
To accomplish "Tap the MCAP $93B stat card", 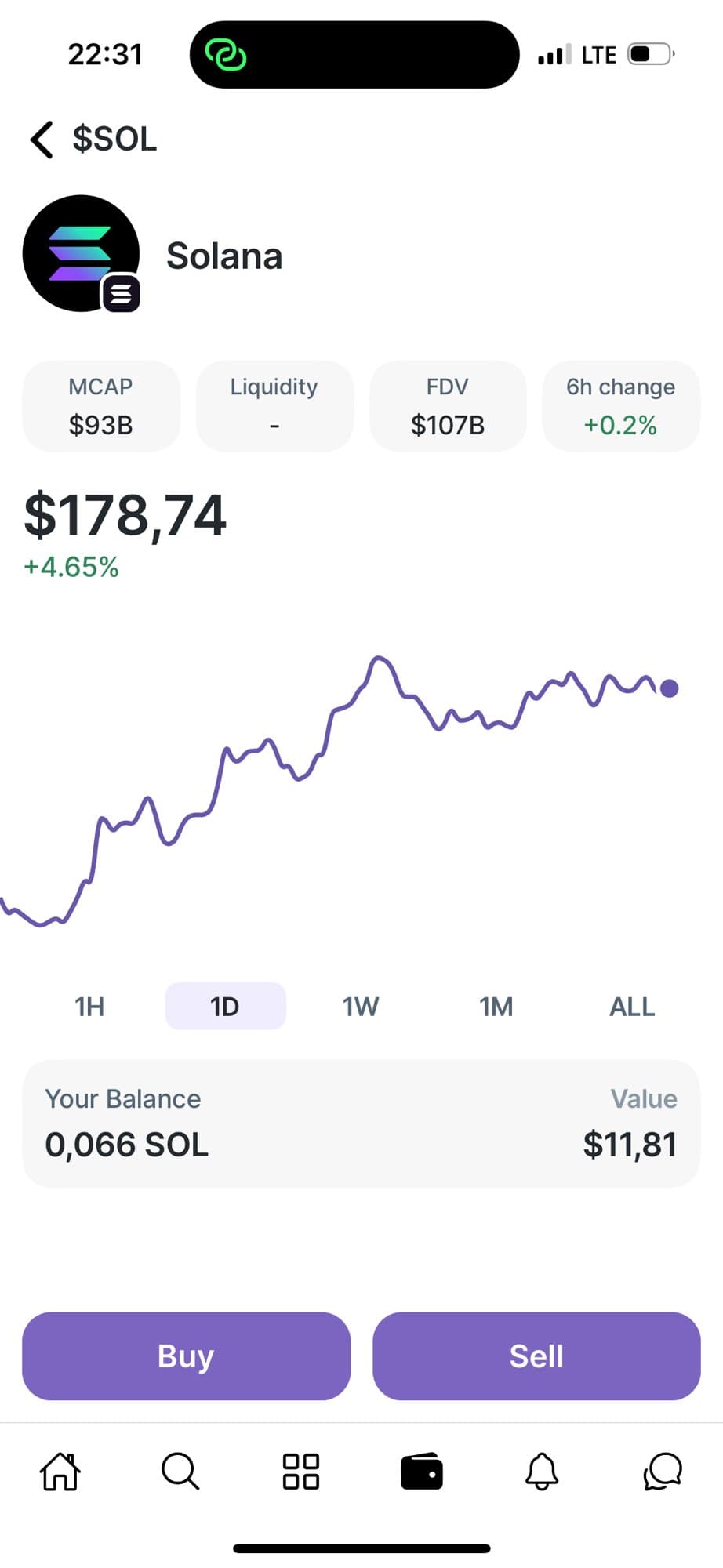I will [x=101, y=406].
